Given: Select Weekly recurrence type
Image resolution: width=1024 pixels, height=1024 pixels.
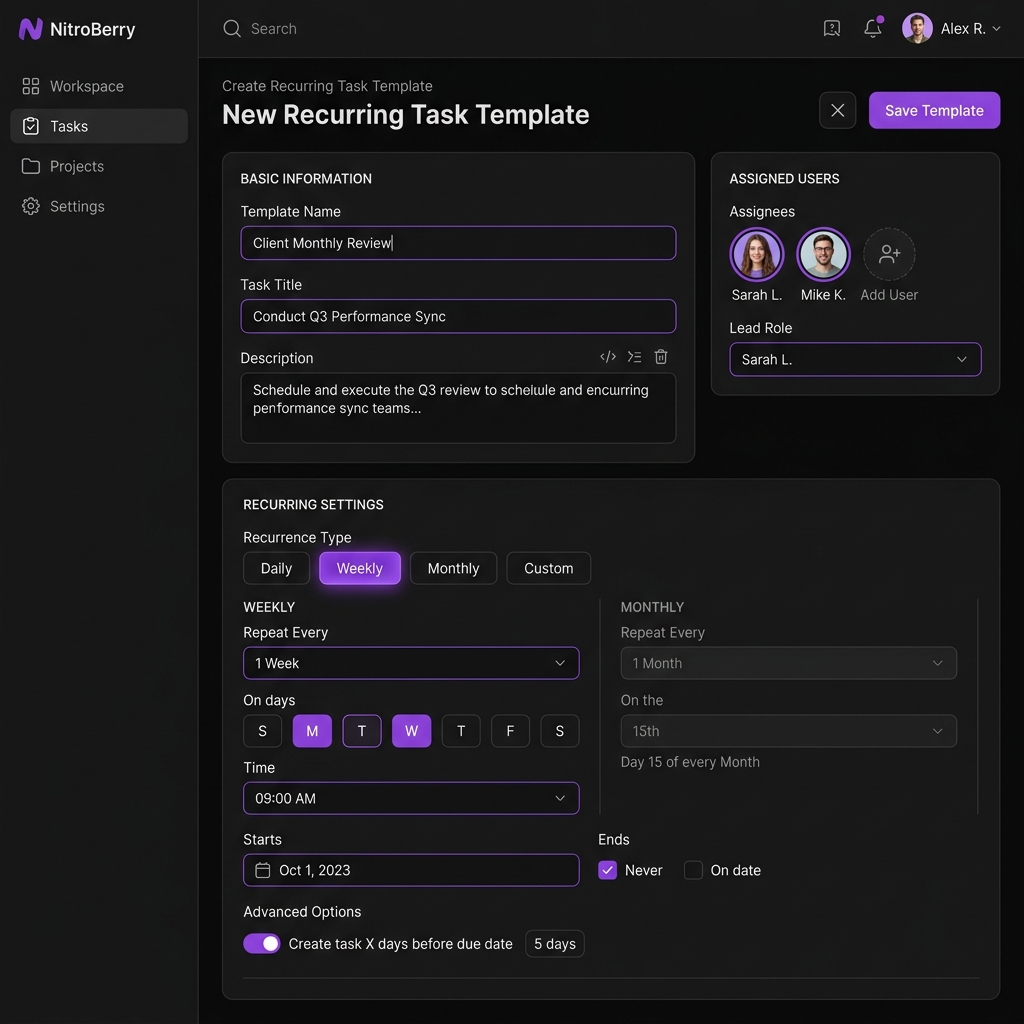Looking at the screenshot, I should pos(360,568).
